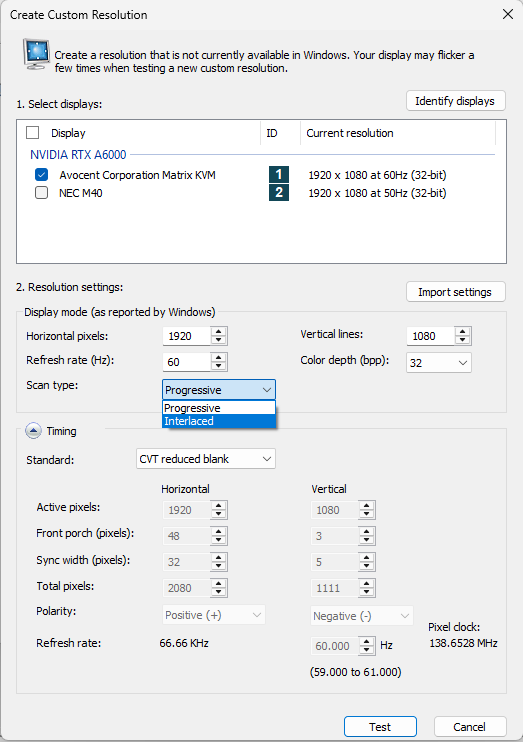Screen dimensions: 523x742
Task: Click the Identify displays button
Action: point(456,101)
